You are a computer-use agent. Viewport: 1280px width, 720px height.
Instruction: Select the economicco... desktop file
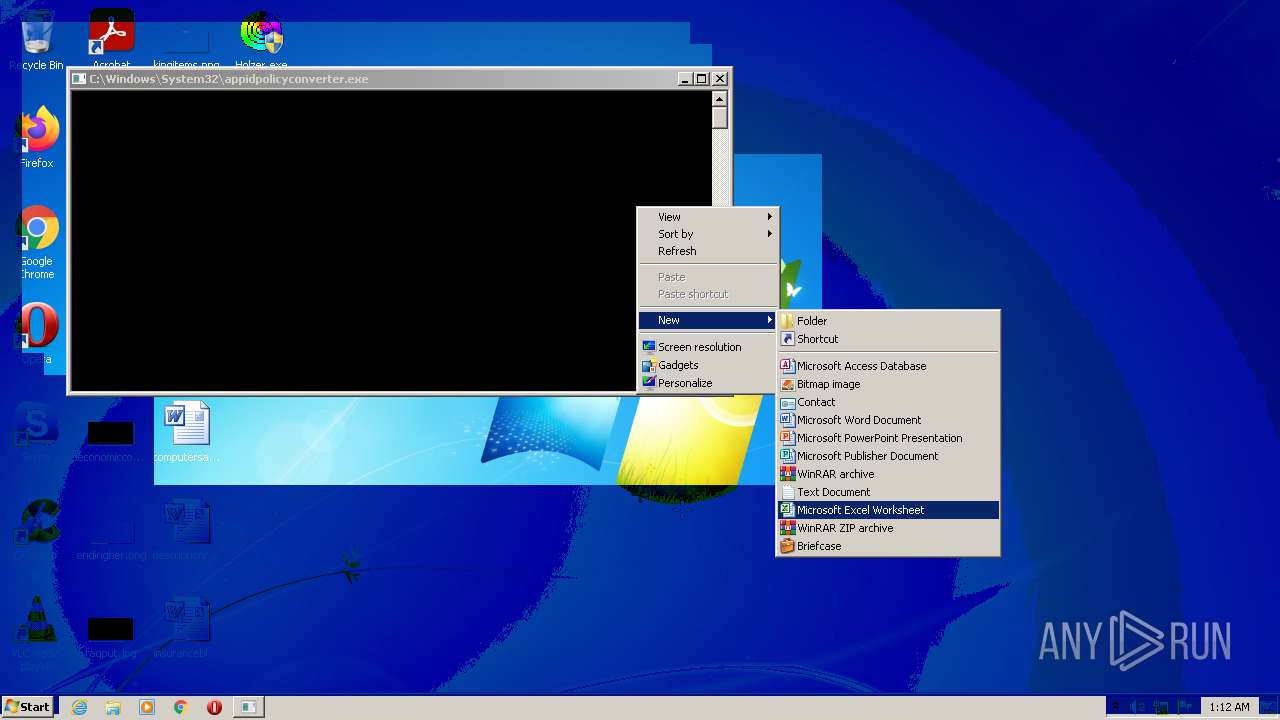tap(110, 440)
